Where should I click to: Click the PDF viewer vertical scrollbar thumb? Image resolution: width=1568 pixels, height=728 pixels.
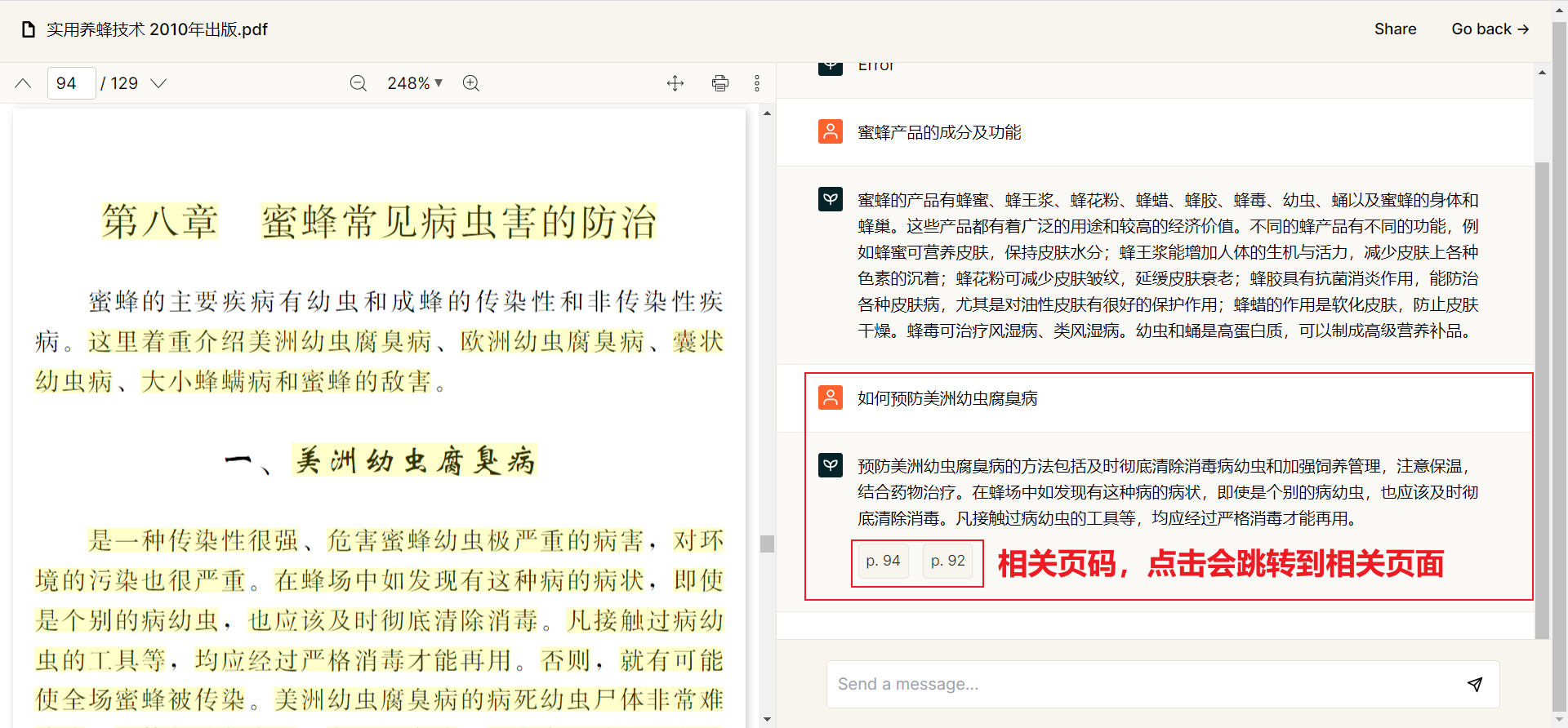767,544
